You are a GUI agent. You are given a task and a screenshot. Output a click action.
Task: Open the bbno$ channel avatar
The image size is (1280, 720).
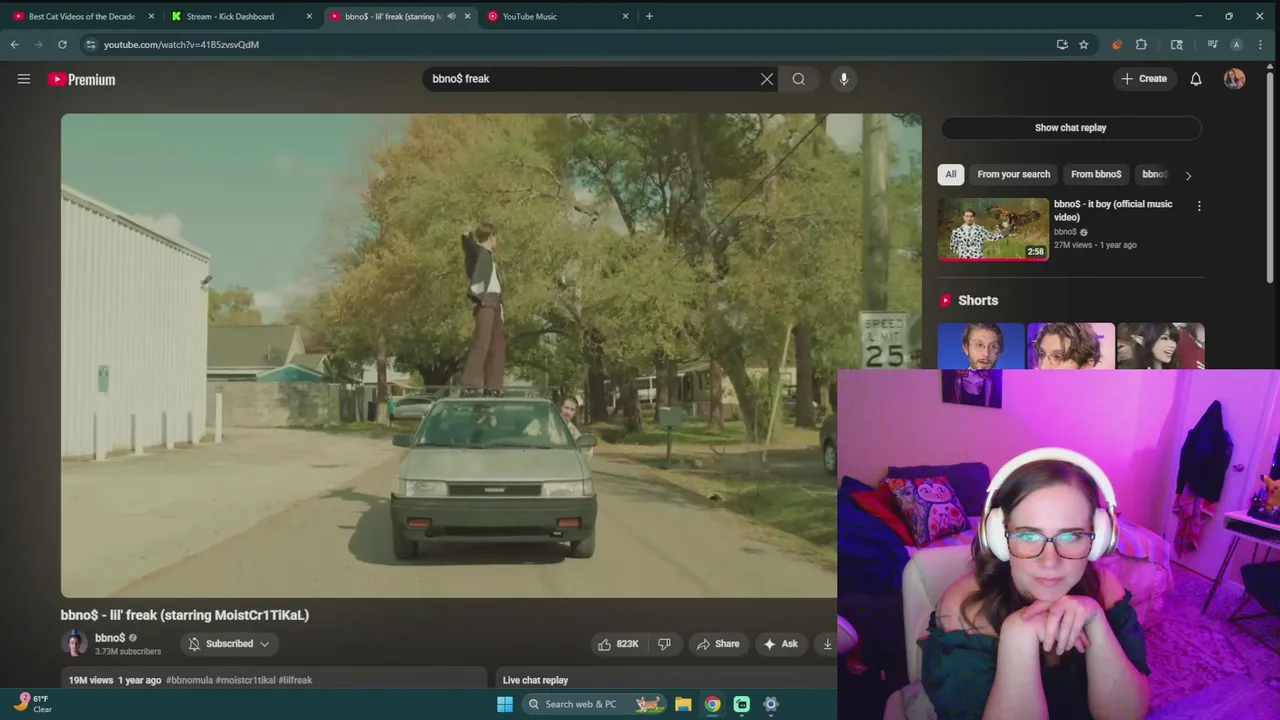(74, 643)
